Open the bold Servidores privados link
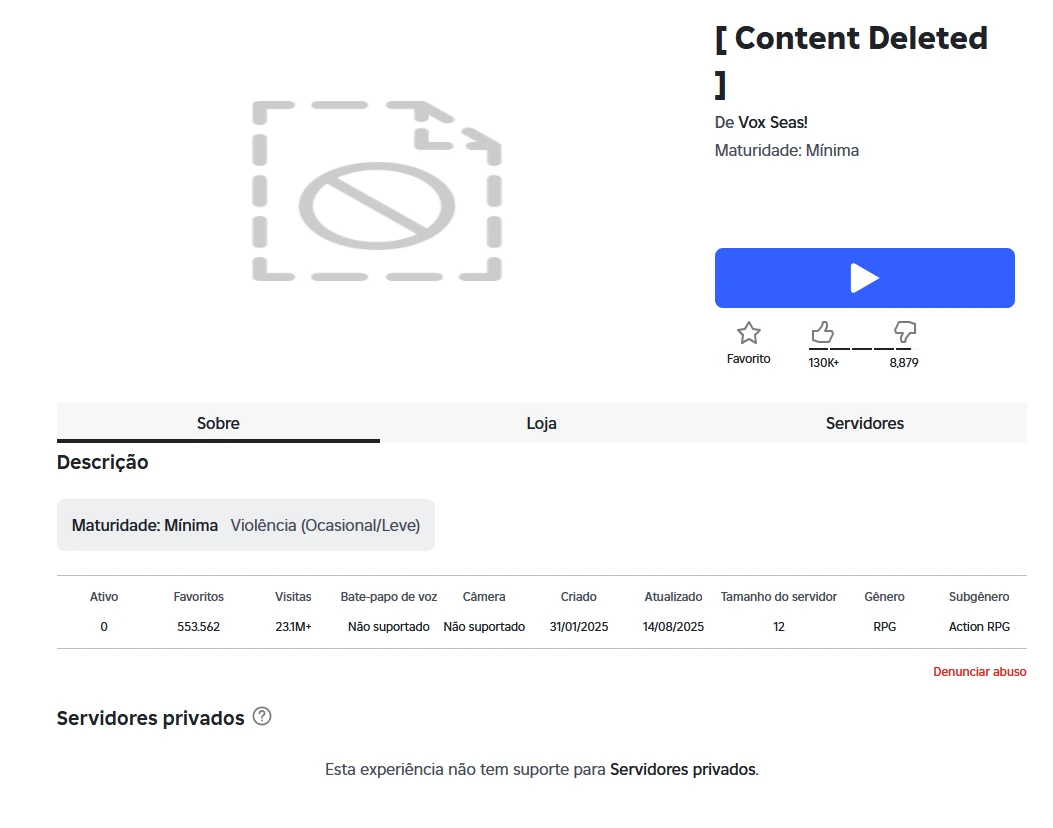The image size is (1053, 828). click(x=682, y=770)
